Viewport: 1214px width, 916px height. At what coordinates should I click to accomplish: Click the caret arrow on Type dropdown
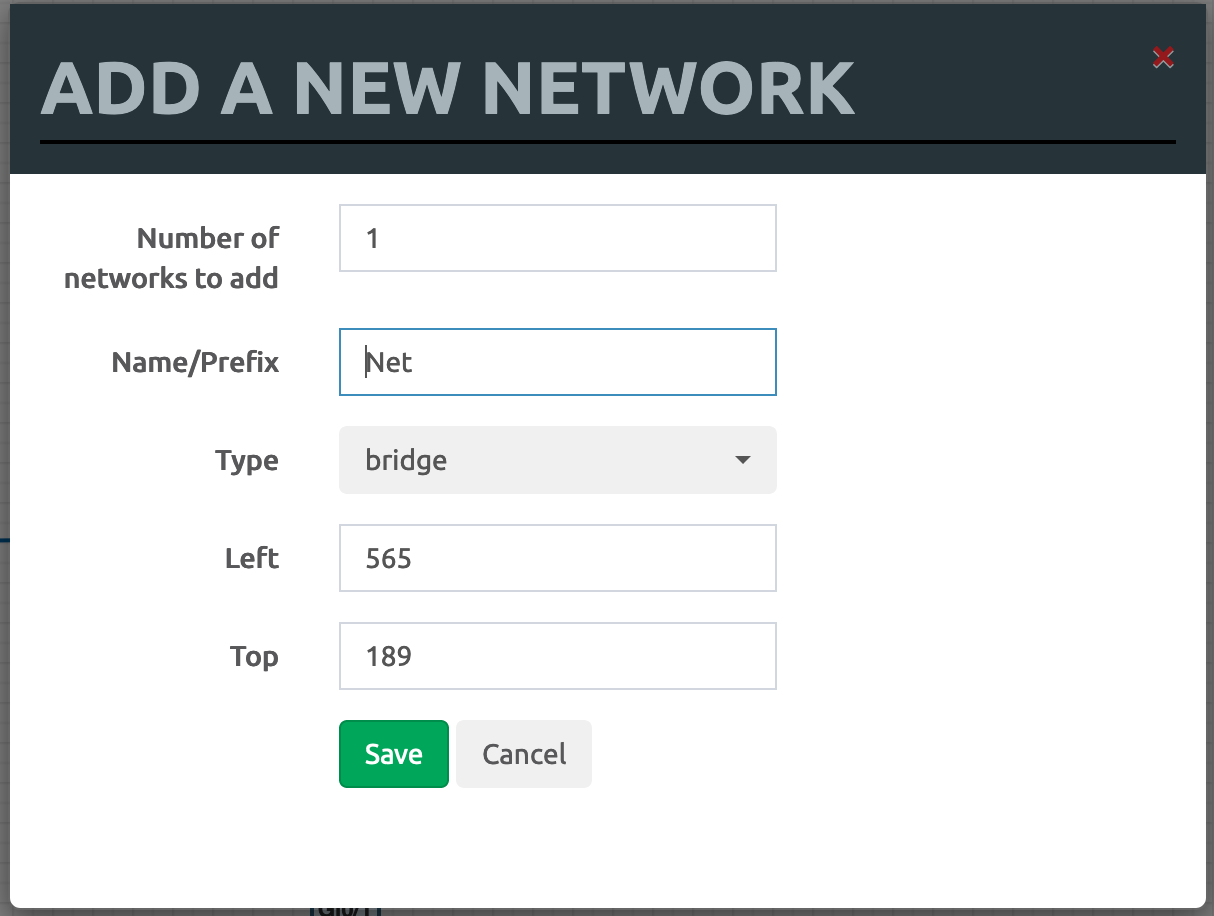742,460
